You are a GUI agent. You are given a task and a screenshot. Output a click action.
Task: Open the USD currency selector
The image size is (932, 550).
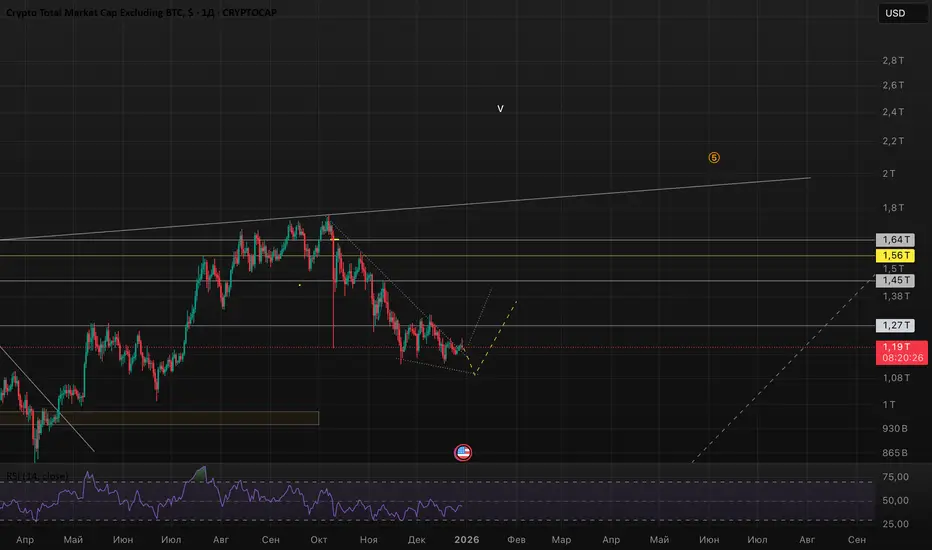coord(903,13)
